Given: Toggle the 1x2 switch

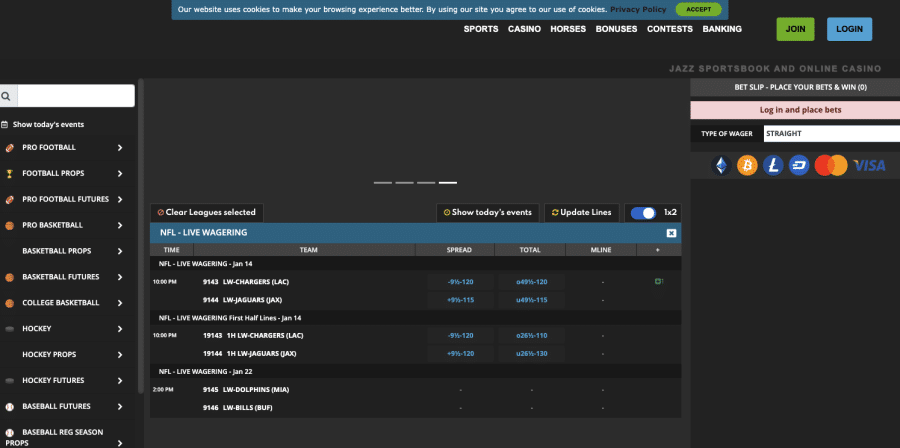Looking at the screenshot, I should pyautogui.click(x=643, y=213).
